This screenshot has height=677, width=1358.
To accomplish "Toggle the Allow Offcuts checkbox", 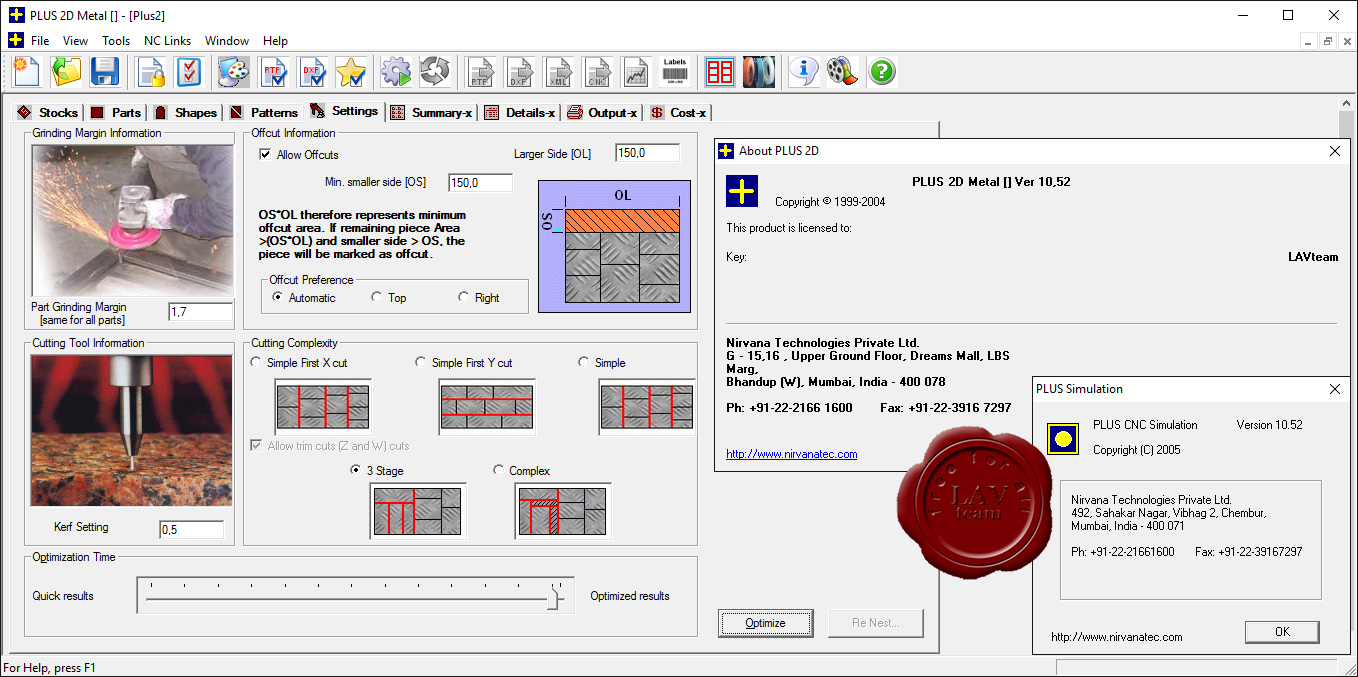I will point(265,155).
